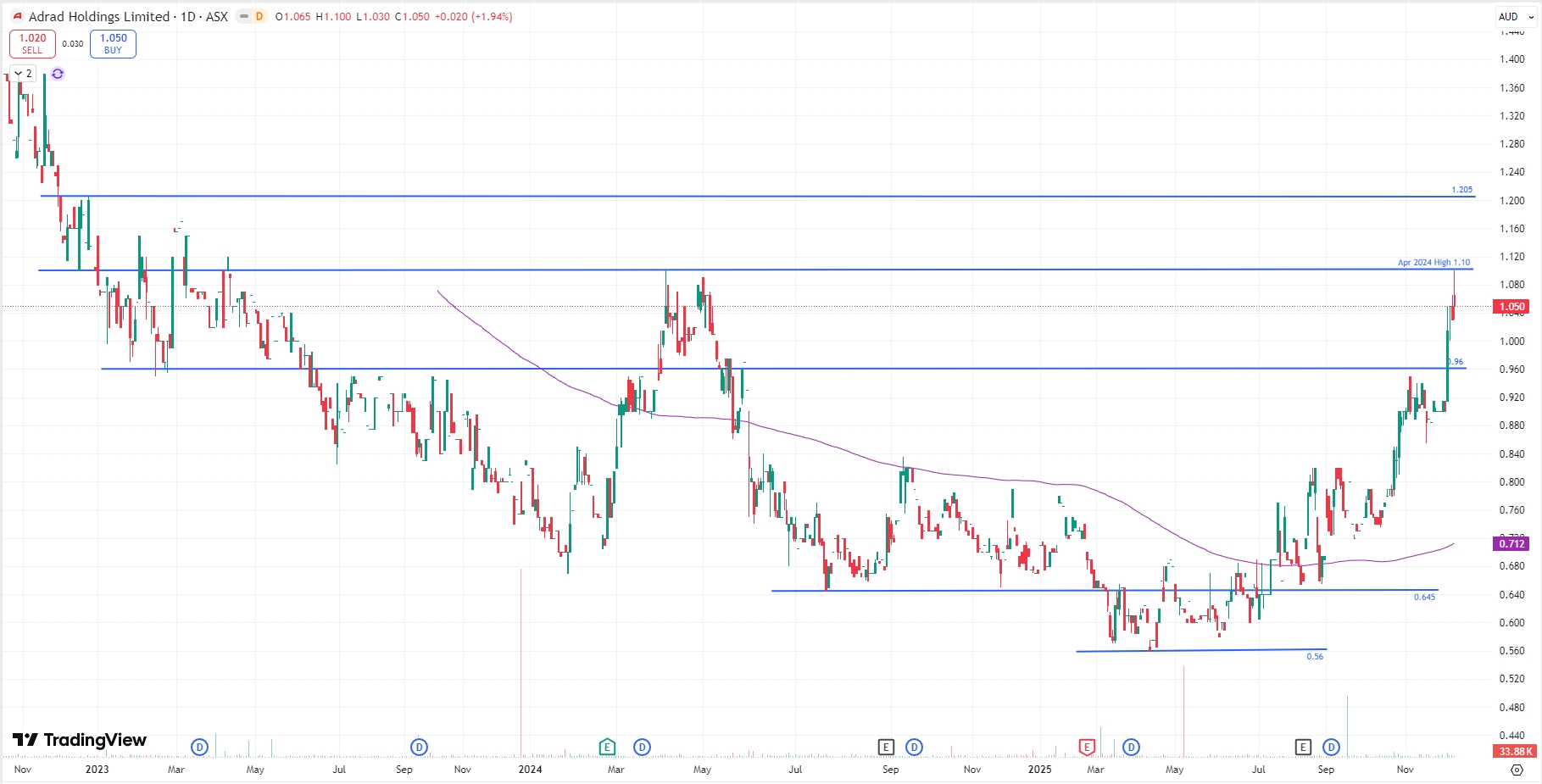The image size is (1542, 784).
Task: Click the dividend D marker near March 2023
Action: [x=199, y=747]
